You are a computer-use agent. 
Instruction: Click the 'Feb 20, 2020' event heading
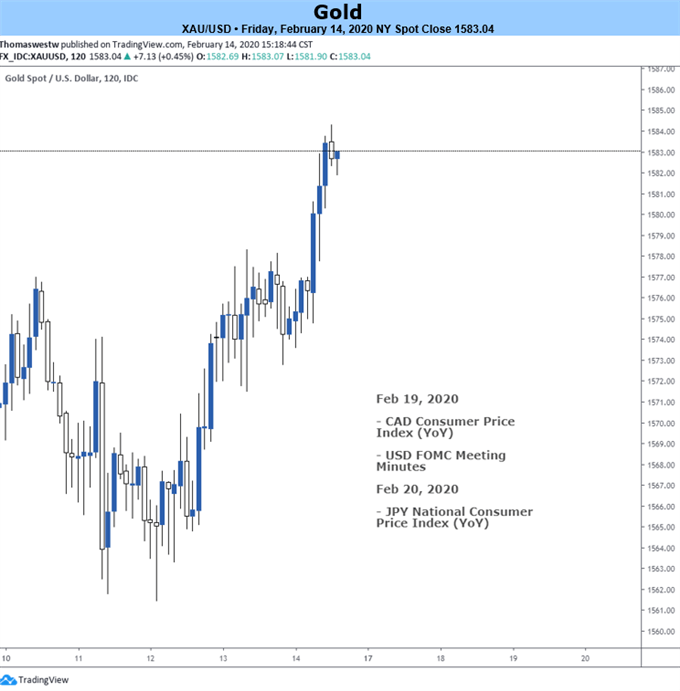point(417,489)
